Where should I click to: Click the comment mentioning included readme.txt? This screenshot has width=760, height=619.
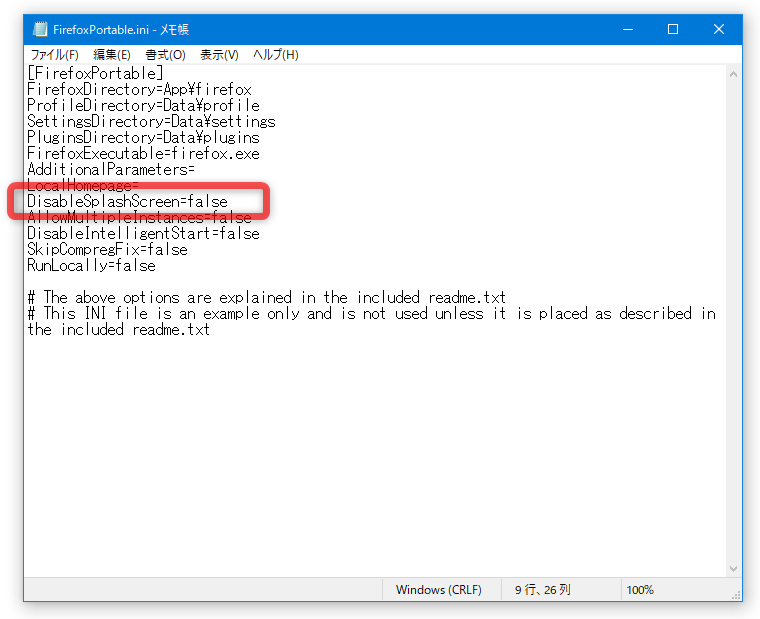click(267, 297)
